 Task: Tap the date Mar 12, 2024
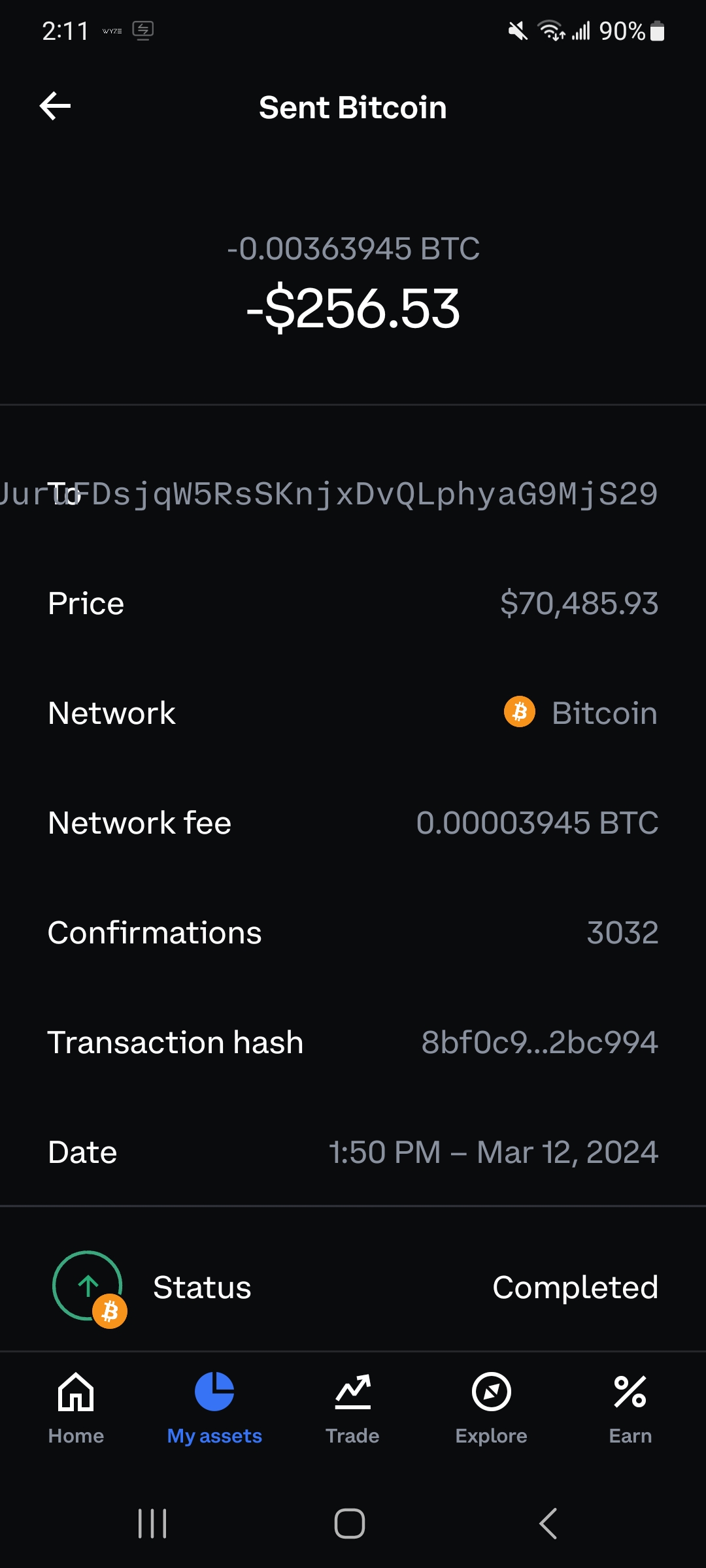(567, 1152)
